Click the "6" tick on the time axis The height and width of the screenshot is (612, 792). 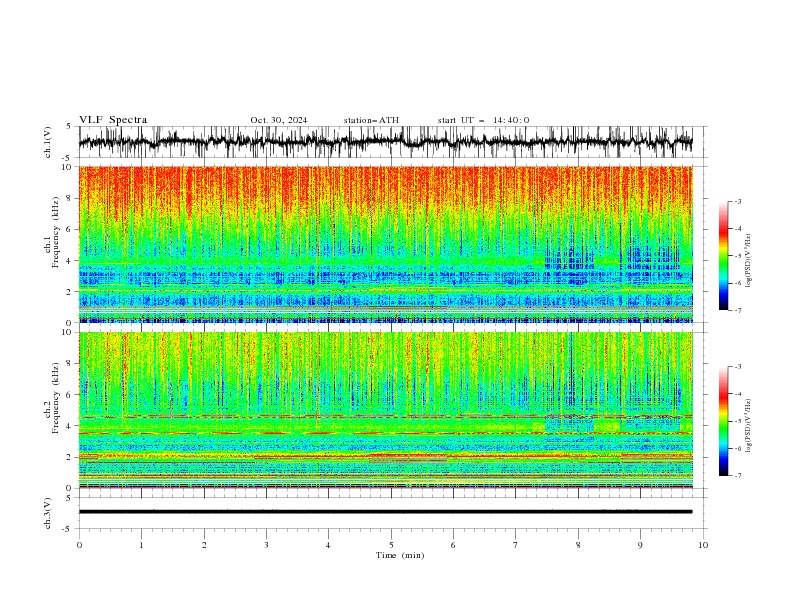pos(453,545)
